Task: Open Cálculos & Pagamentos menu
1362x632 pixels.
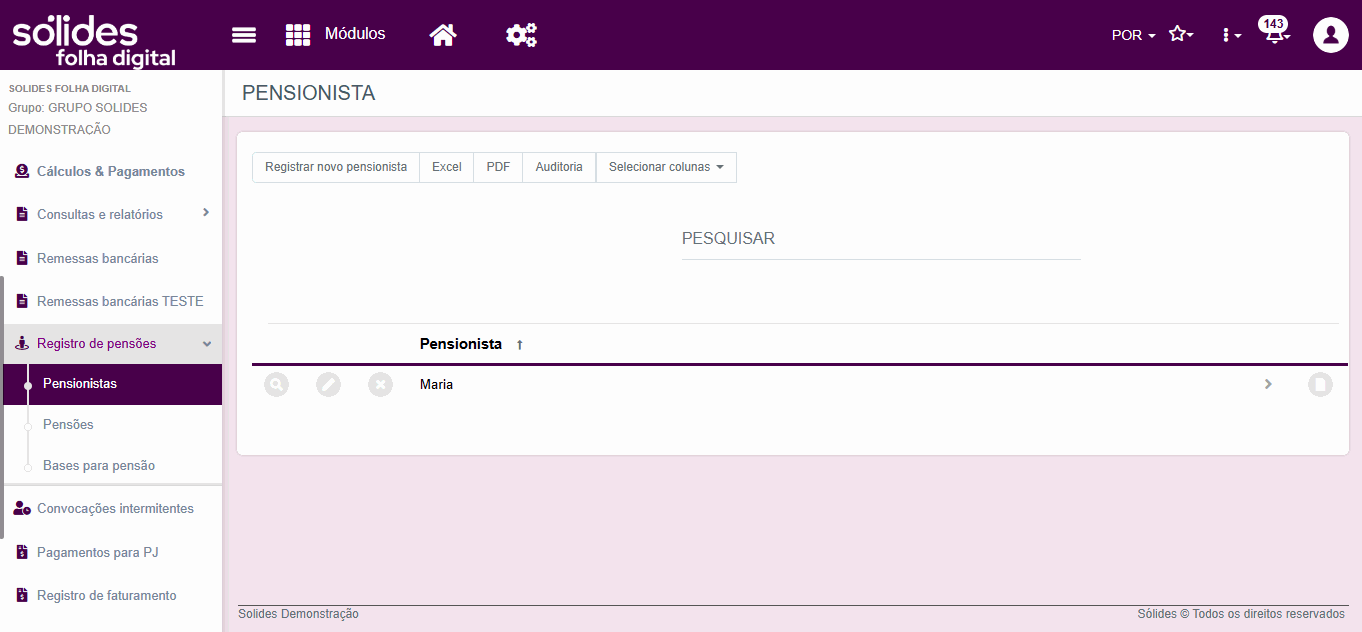Action: point(111,172)
